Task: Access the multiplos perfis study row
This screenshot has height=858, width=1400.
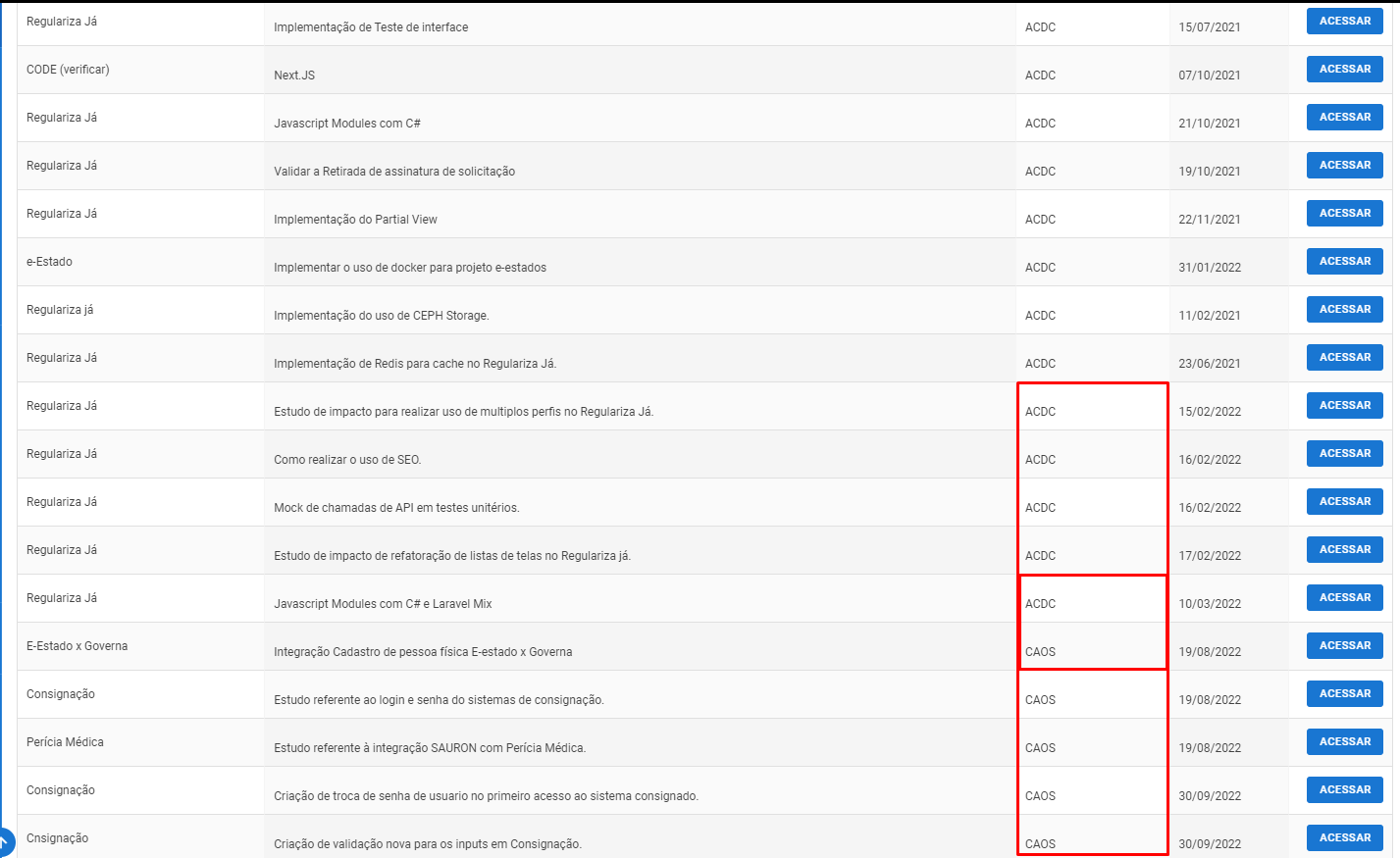Action: (1344, 405)
